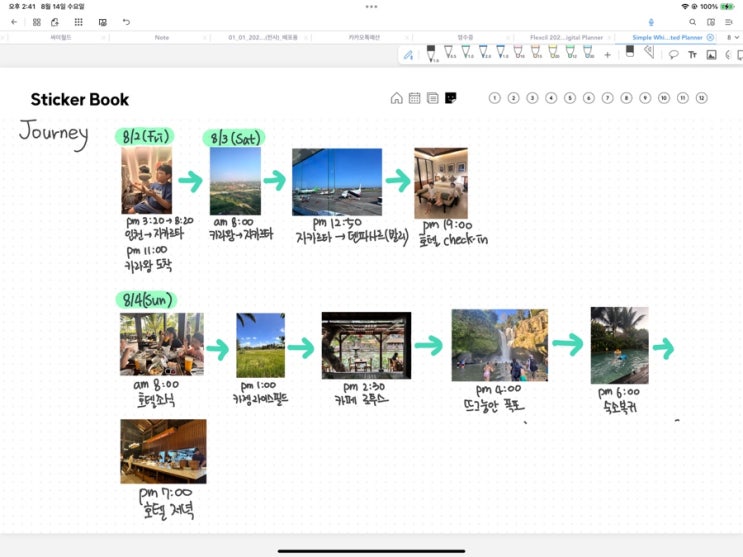Image resolution: width=743 pixels, height=557 pixels.
Task: Start audio recording with the microphone icon
Action: point(651,22)
